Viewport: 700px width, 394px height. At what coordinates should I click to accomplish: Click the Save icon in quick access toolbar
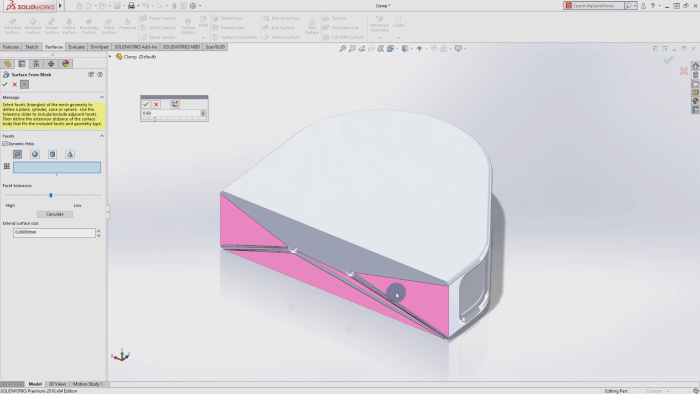[x=117, y=6]
